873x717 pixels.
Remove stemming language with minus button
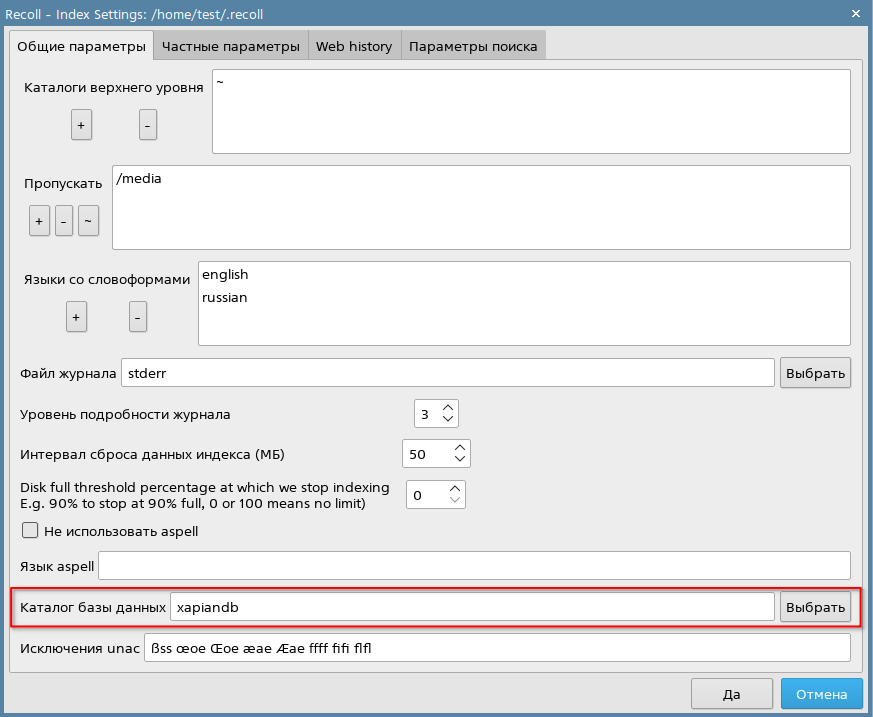pyautogui.click(x=138, y=317)
